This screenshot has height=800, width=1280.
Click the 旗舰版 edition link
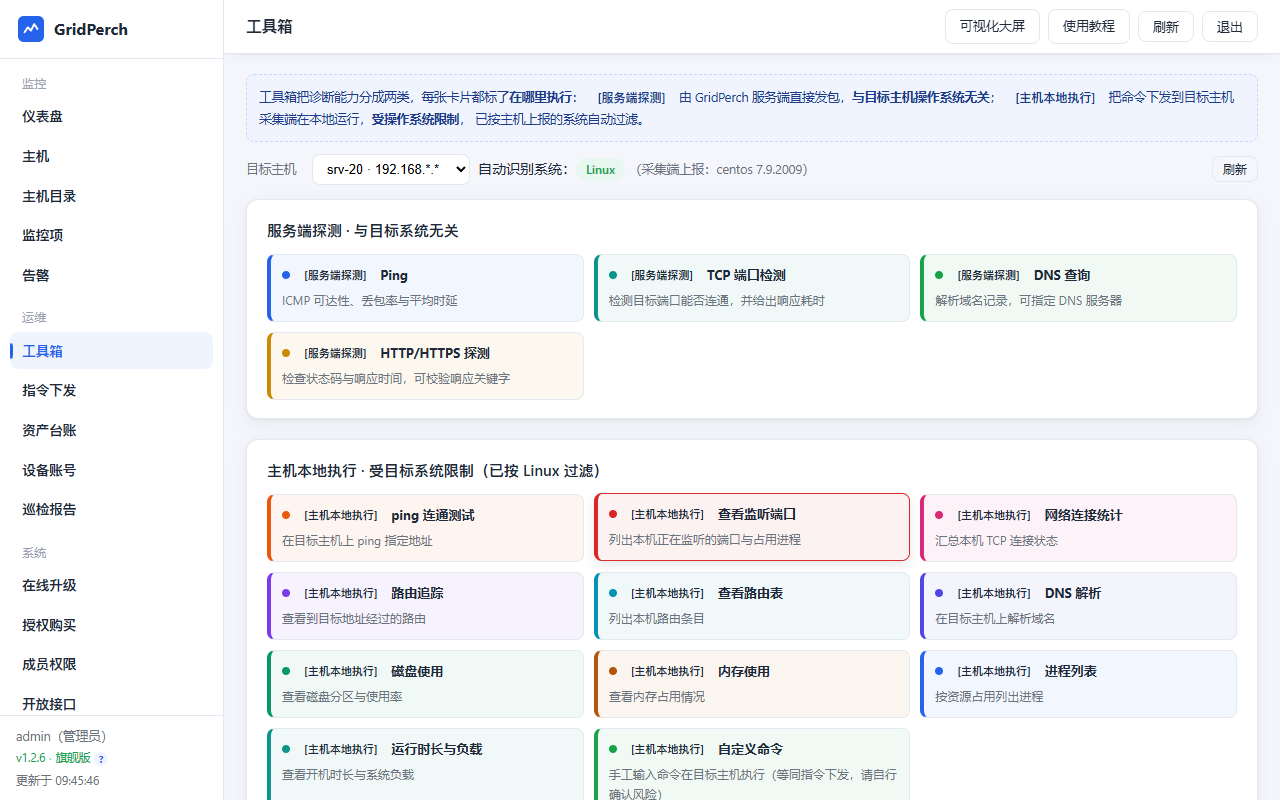73,758
